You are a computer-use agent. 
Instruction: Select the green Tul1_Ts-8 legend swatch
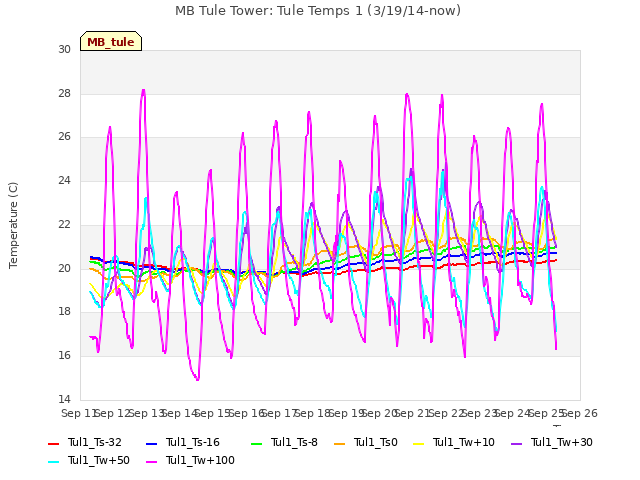[x=256, y=443]
